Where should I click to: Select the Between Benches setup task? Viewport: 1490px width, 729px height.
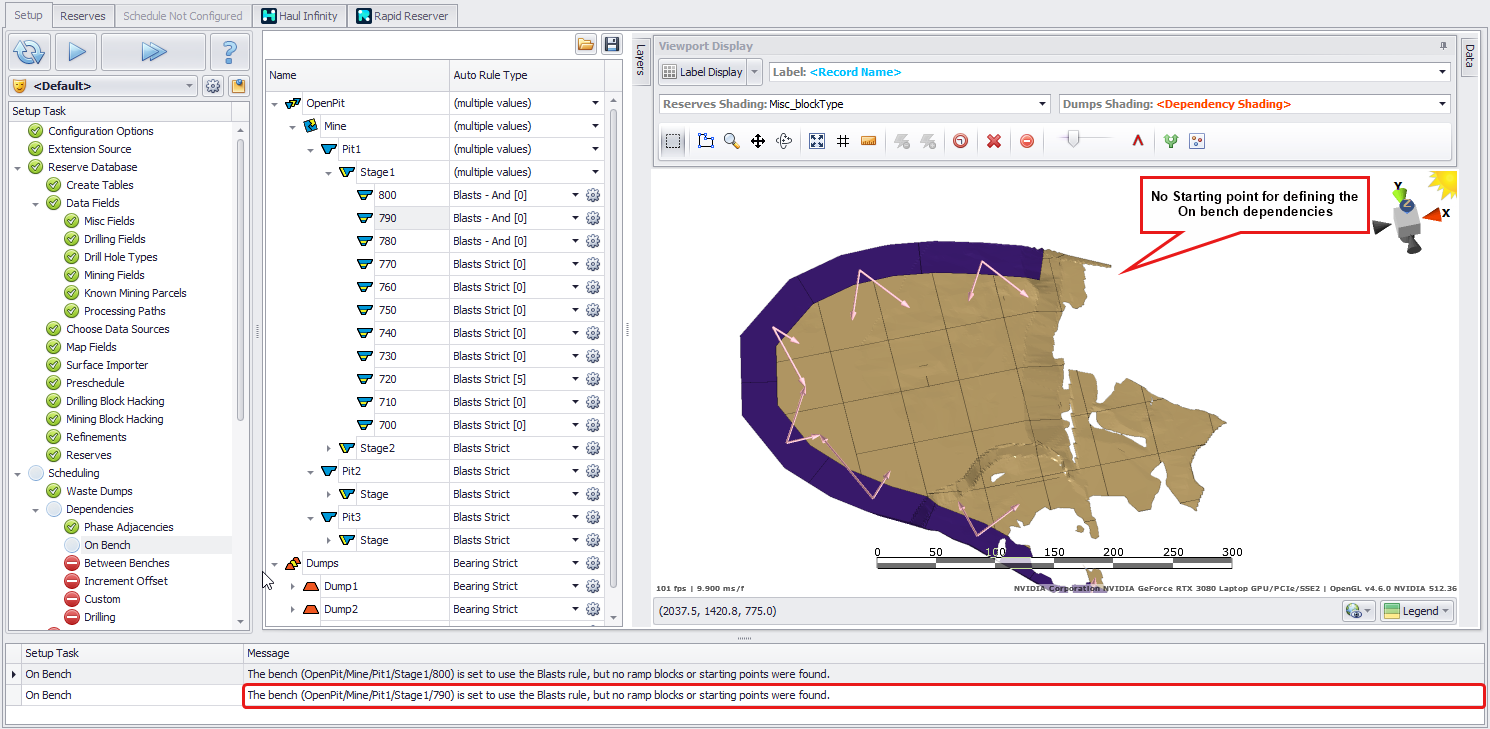tap(126, 563)
